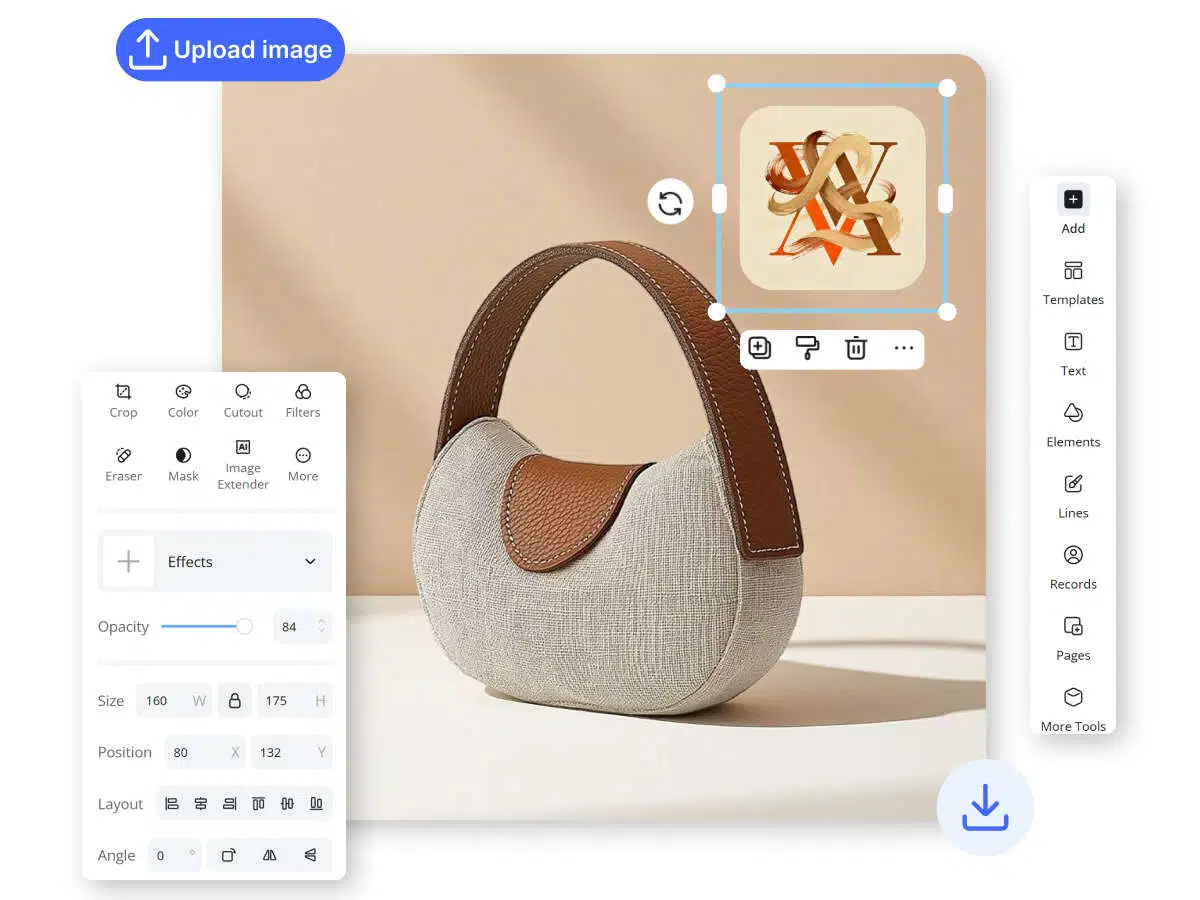Click the Upload image button
The image size is (1200, 900).
[229, 48]
